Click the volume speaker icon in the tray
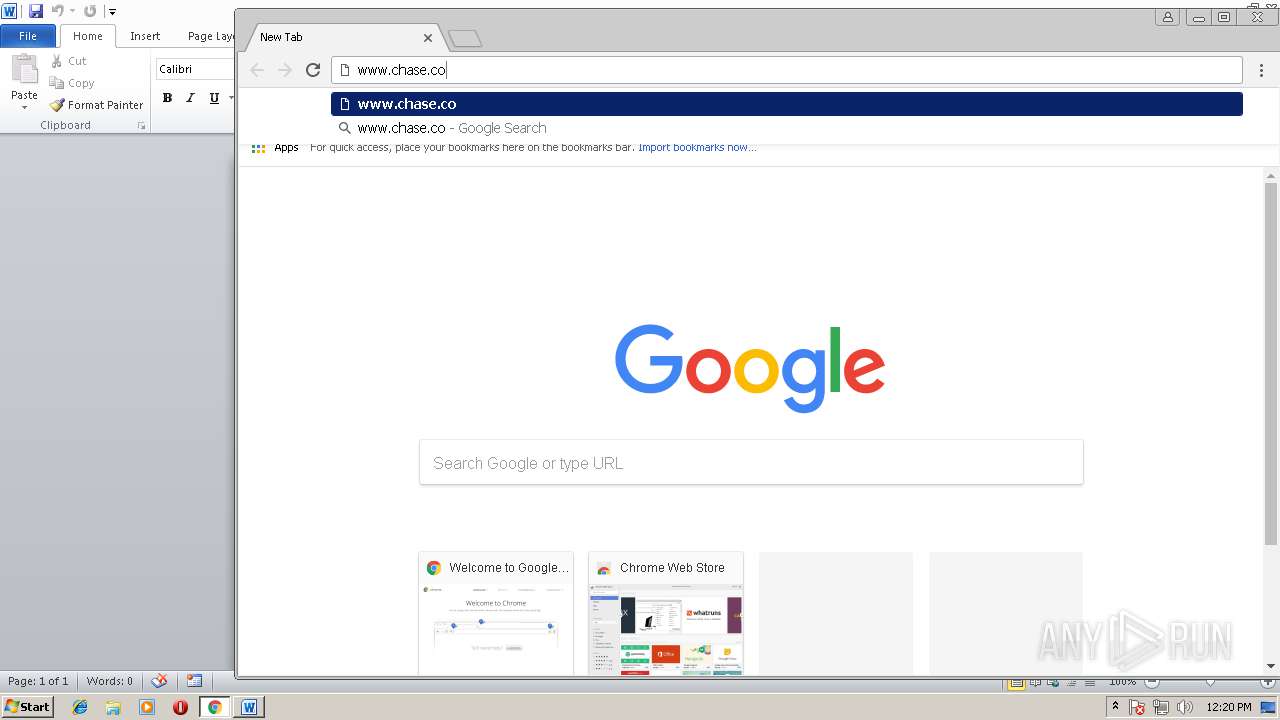1280x720 pixels. [x=1185, y=707]
